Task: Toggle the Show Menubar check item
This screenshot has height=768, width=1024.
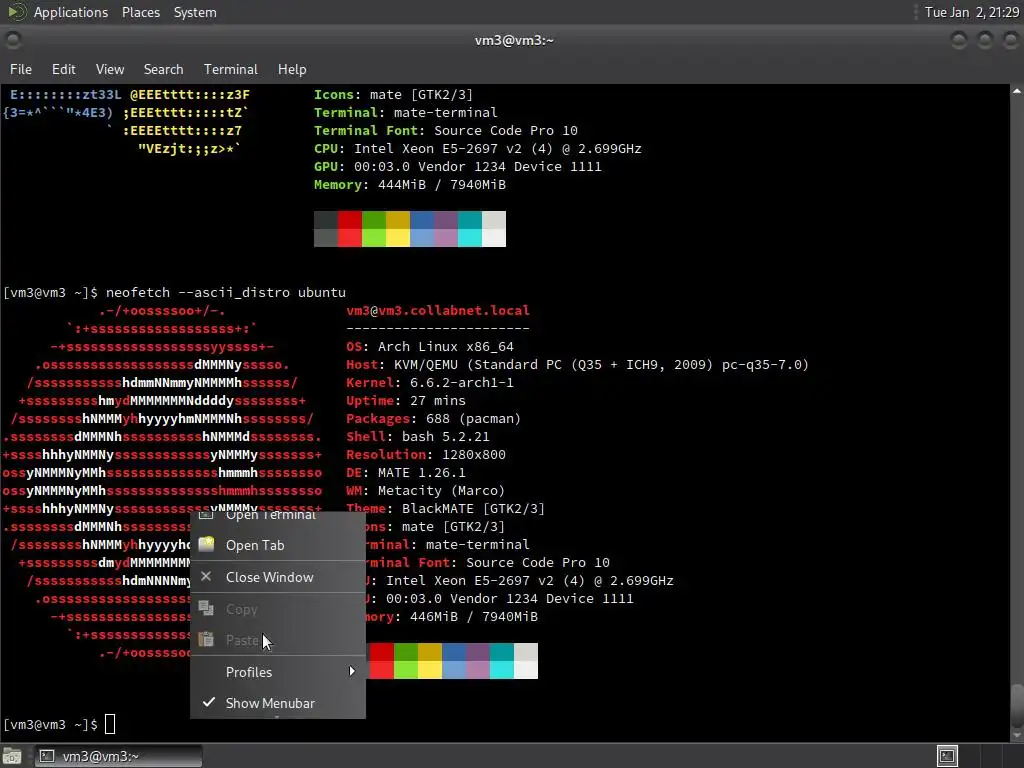Action: [278, 703]
